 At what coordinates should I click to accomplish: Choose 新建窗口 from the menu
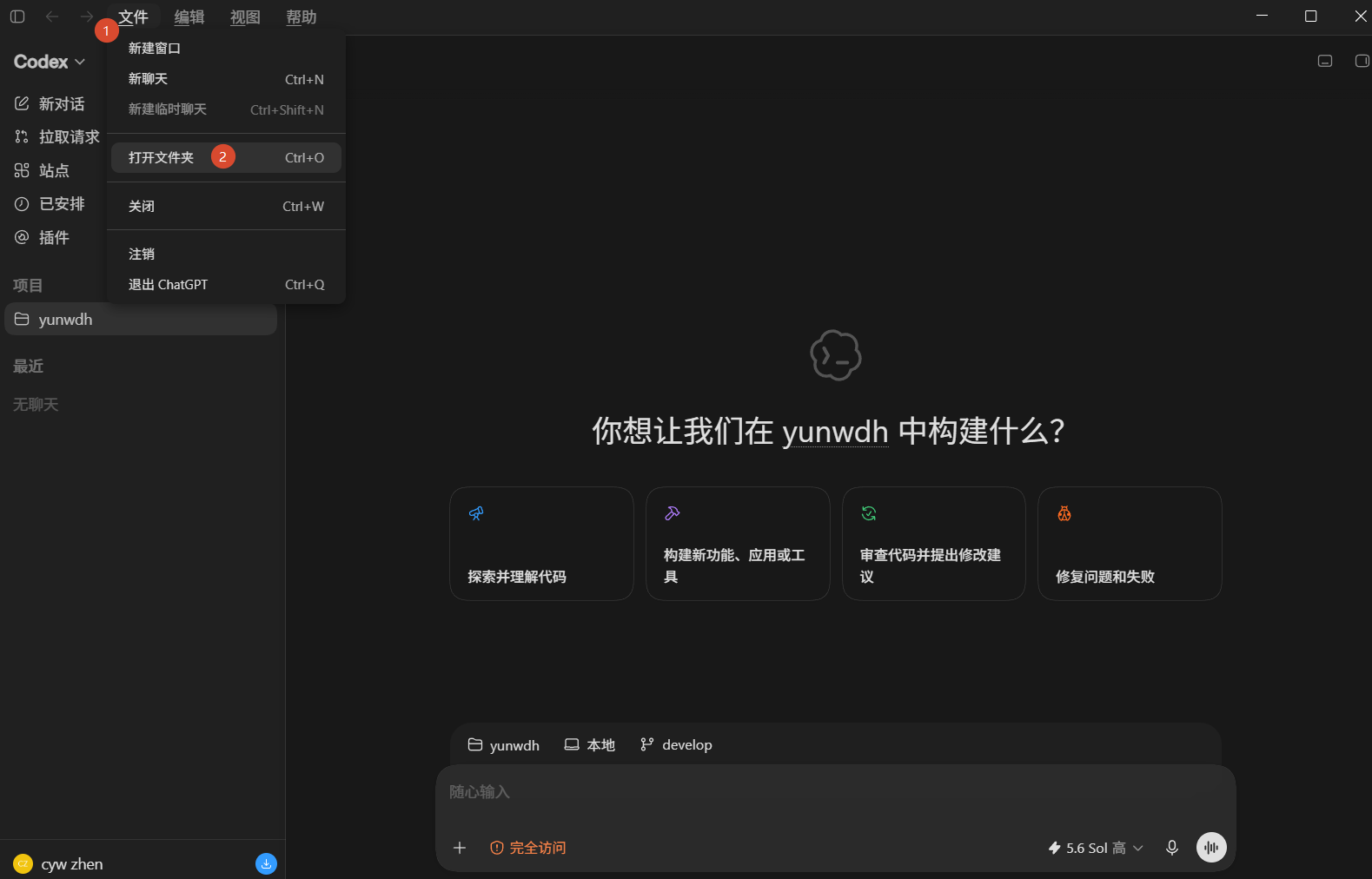pyautogui.click(x=226, y=49)
